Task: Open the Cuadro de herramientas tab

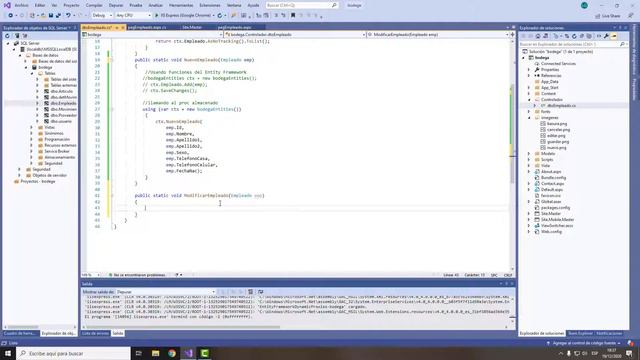Action: [x=20, y=333]
